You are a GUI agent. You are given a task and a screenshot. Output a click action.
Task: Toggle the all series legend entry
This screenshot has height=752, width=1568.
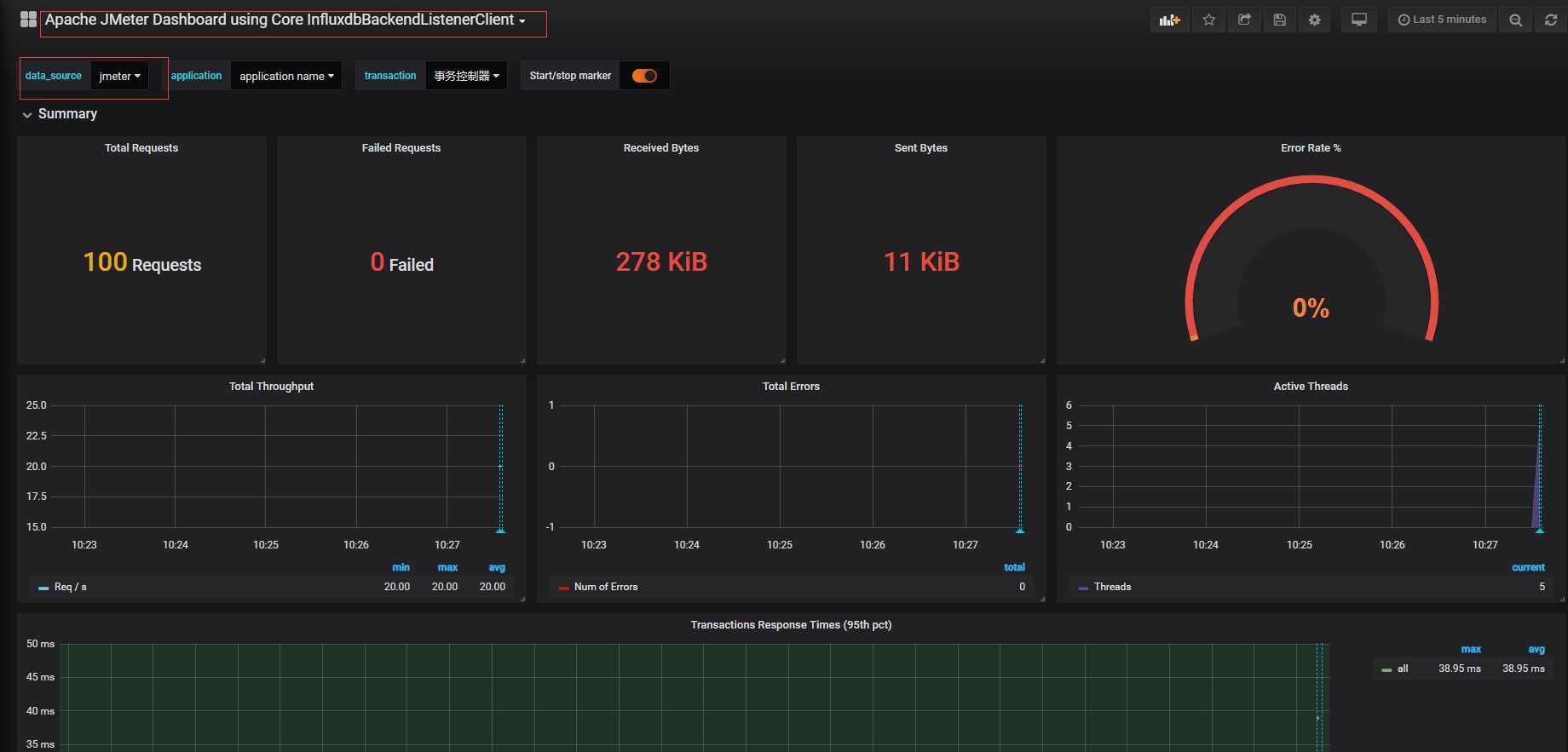click(1403, 669)
